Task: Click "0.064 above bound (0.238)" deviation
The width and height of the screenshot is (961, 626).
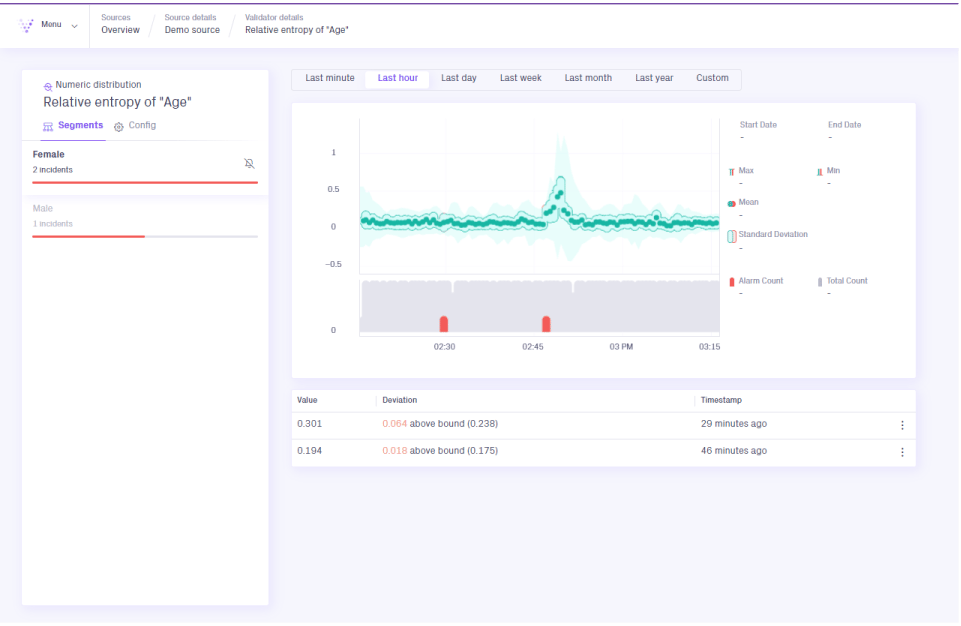Action: click(x=440, y=424)
